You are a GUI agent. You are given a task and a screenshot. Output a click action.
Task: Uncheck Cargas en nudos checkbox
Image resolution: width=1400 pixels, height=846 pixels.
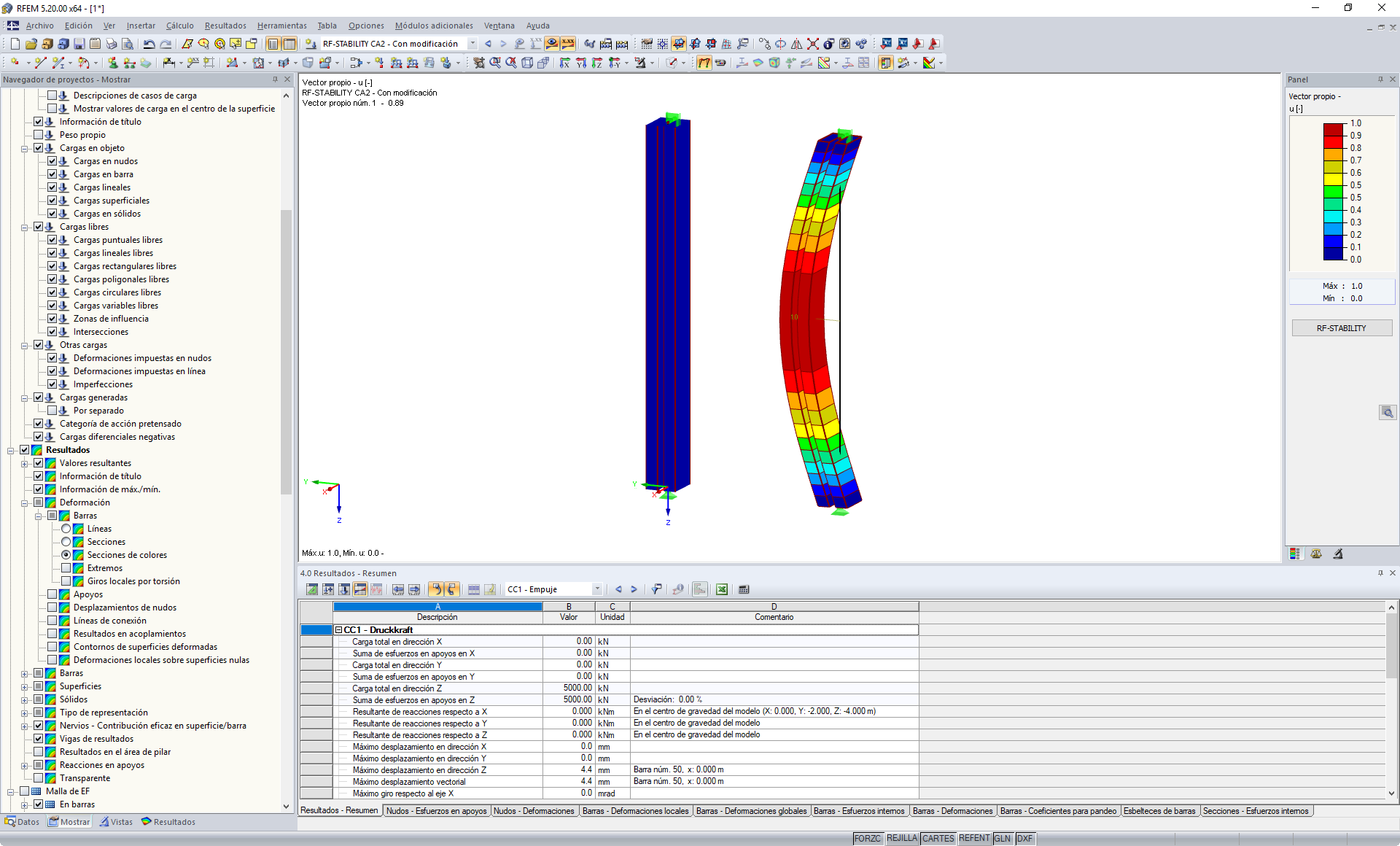pos(52,161)
